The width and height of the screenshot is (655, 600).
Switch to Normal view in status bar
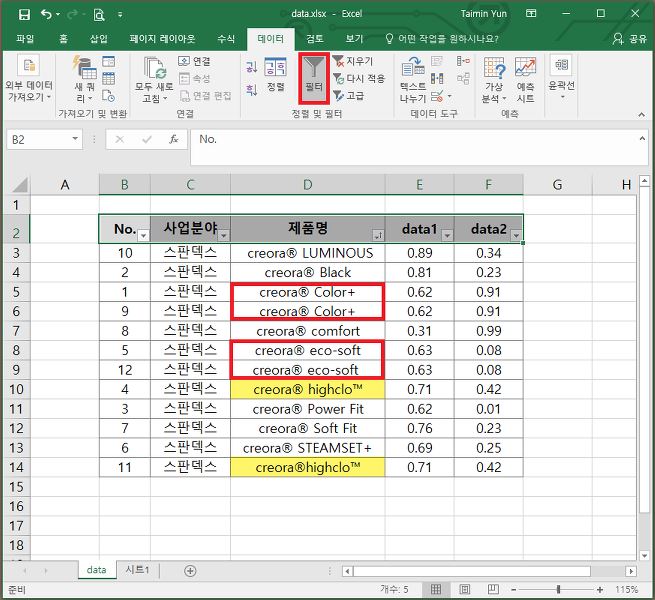[436, 589]
